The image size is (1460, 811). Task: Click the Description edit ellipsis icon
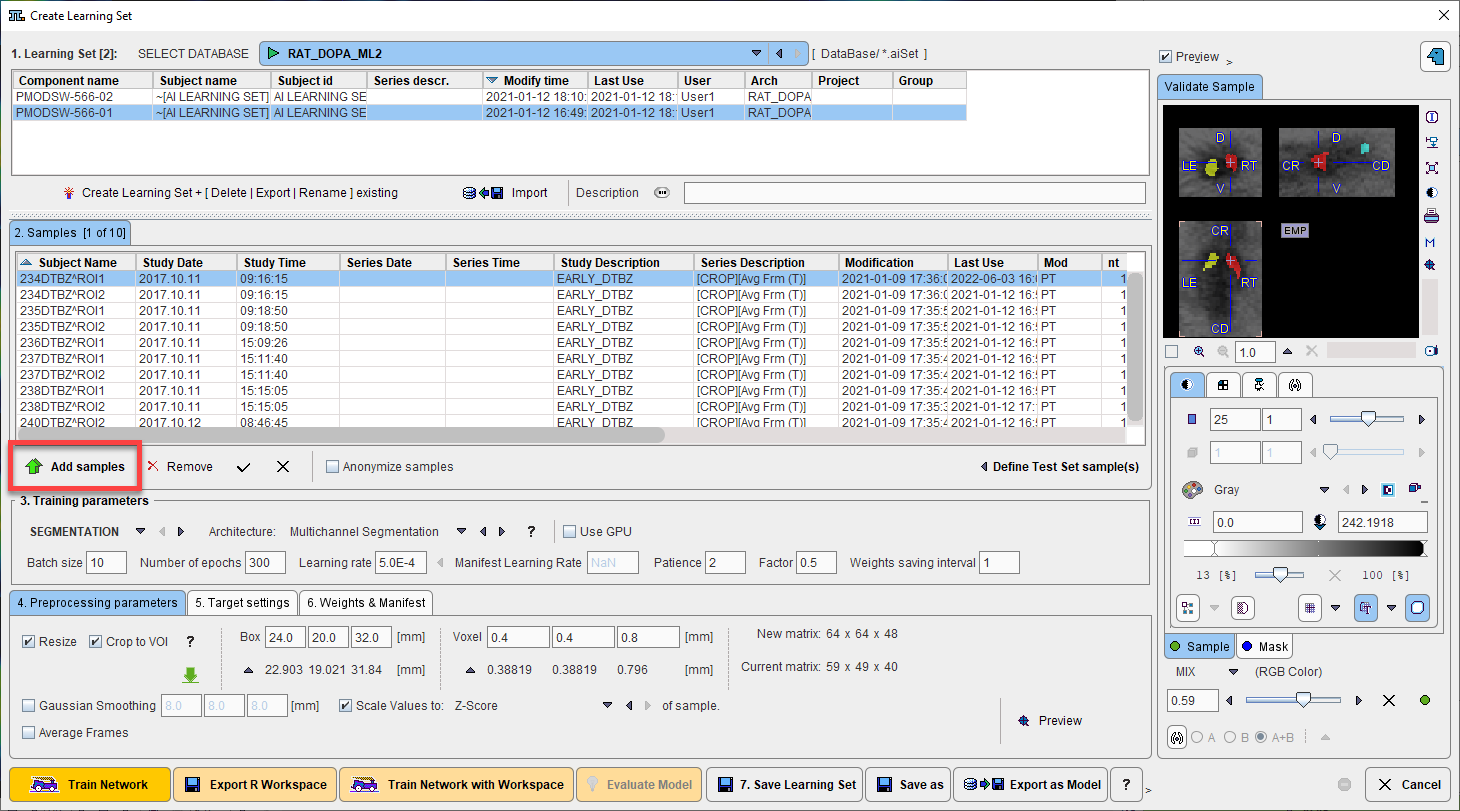[x=661, y=193]
